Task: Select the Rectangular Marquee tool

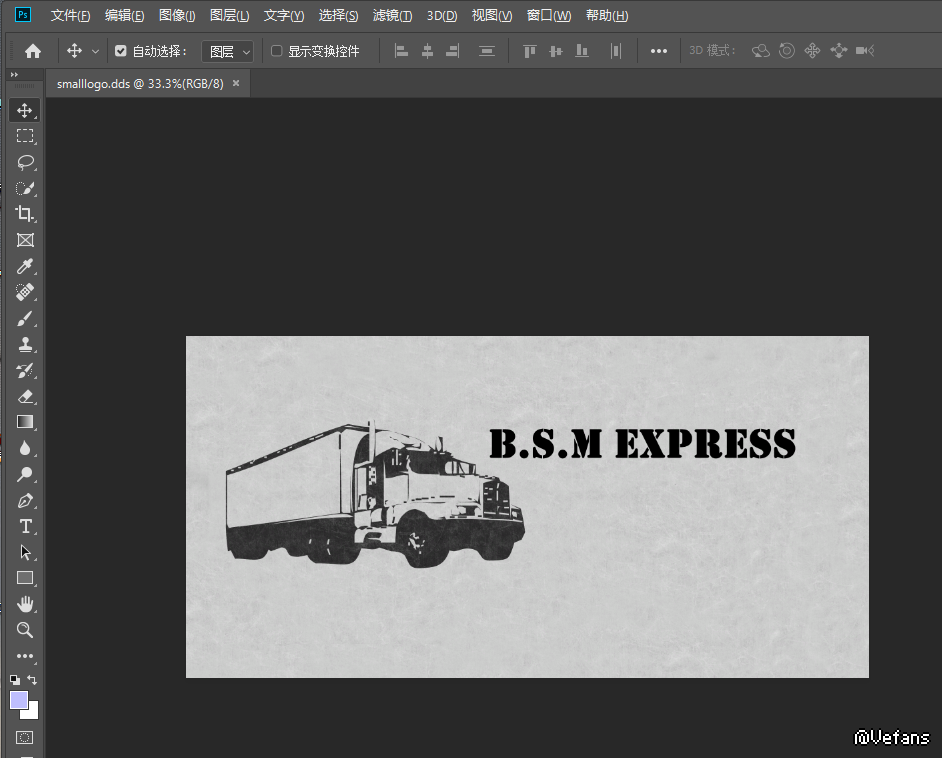Action: pos(25,136)
